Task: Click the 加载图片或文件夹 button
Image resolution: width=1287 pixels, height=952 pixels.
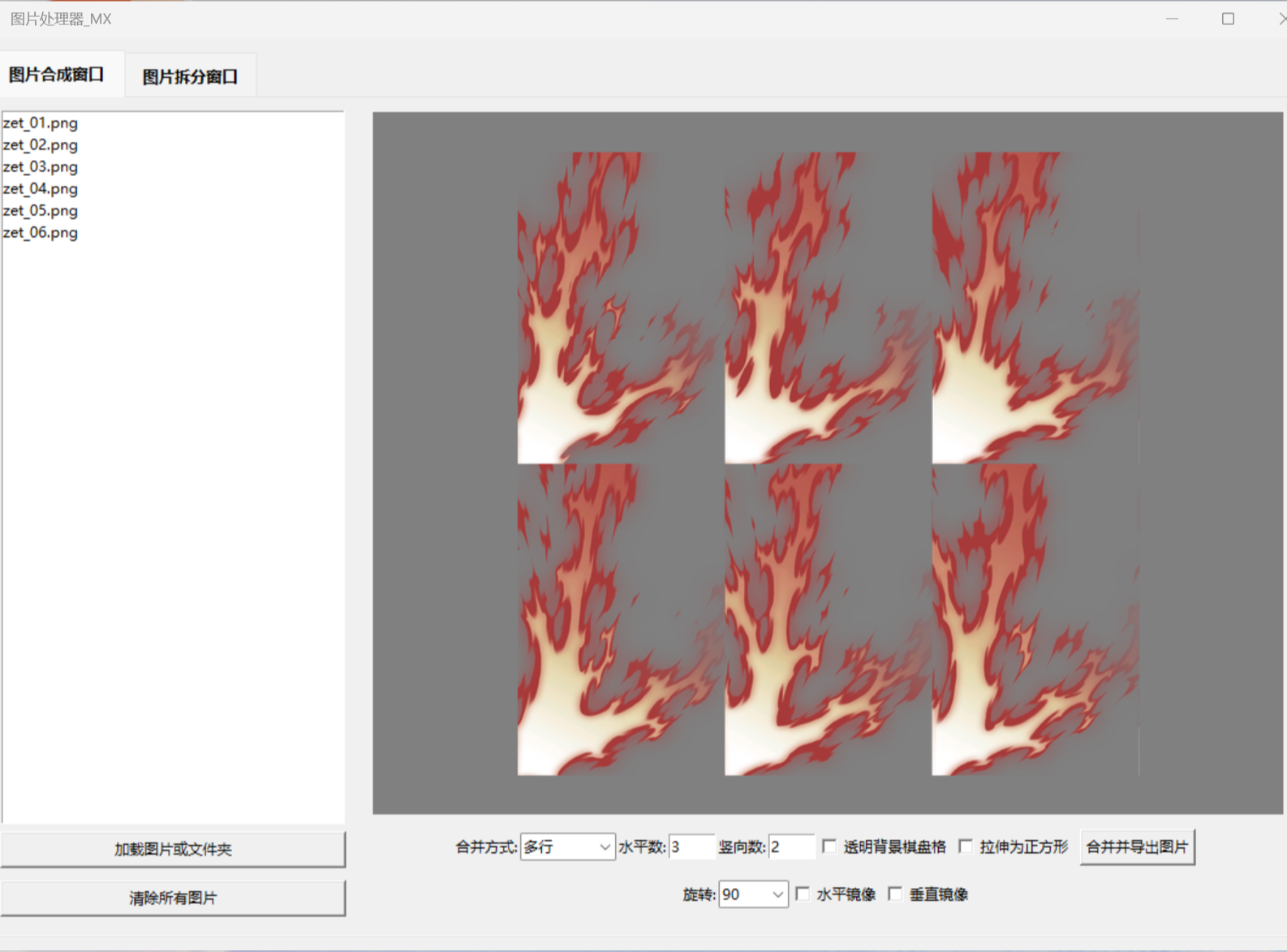Action: click(x=173, y=849)
